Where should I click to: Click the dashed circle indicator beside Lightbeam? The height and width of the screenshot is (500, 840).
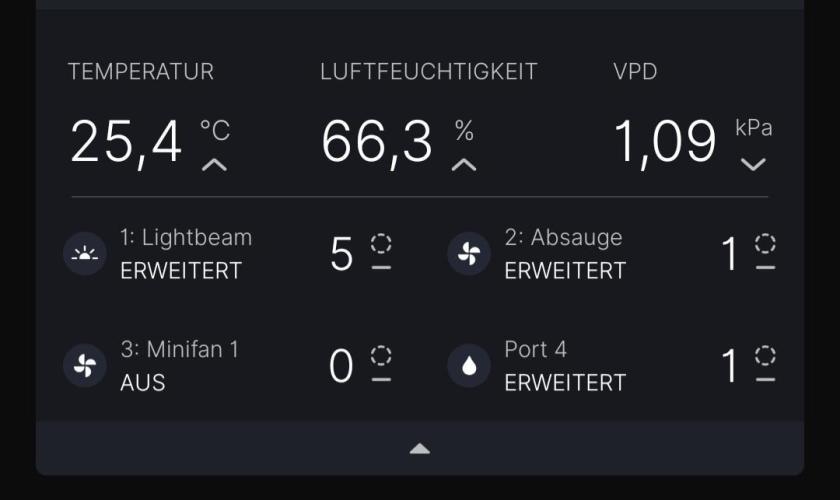pyautogui.click(x=381, y=243)
